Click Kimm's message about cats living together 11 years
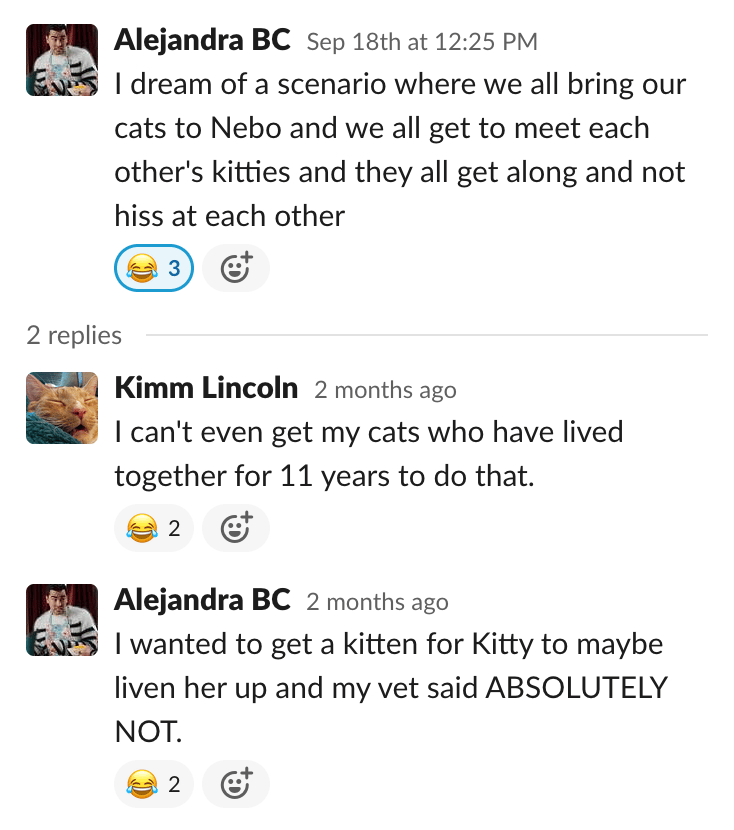The width and height of the screenshot is (734, 830). (368, 455)
